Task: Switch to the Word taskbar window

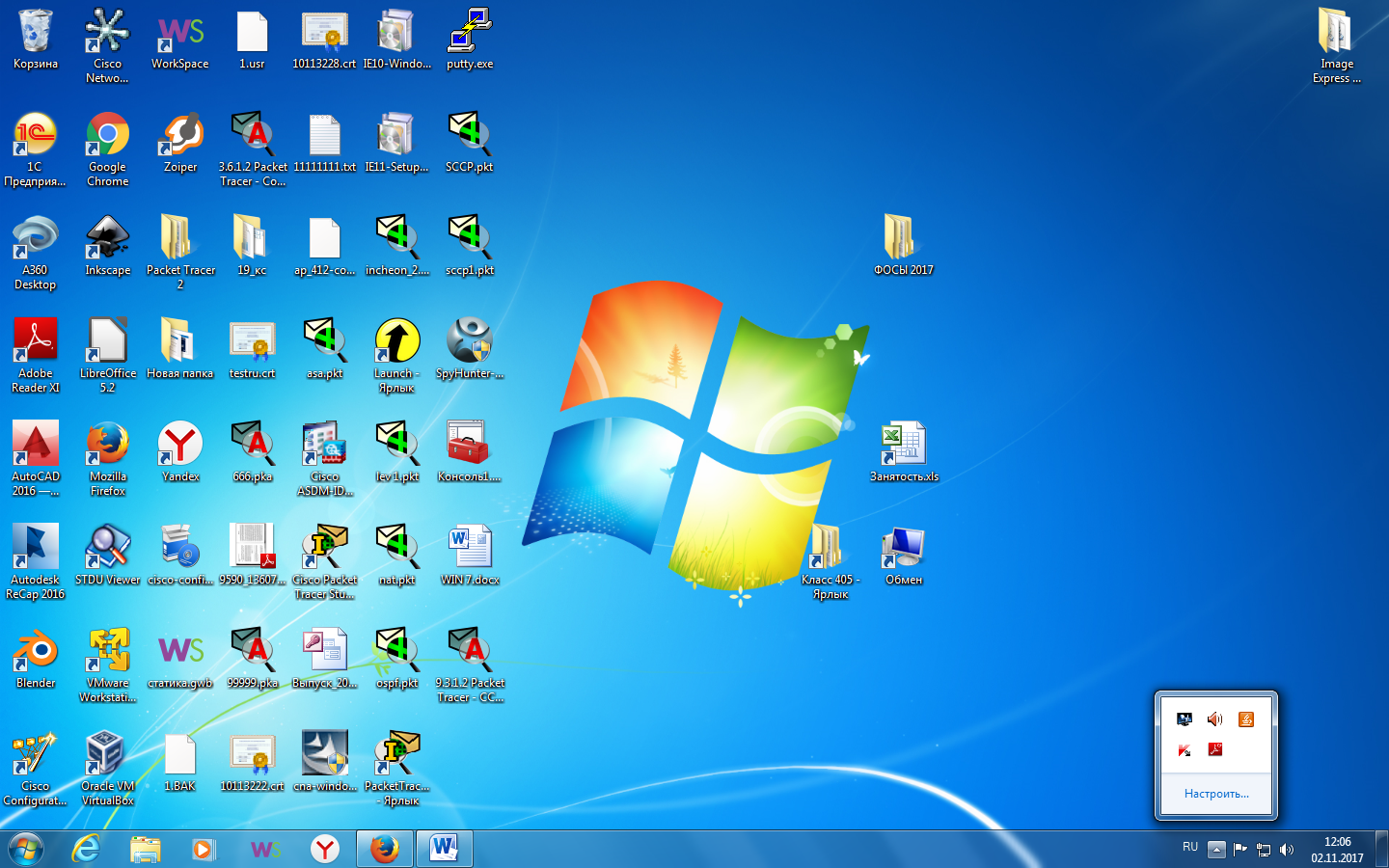Action: 445,849
